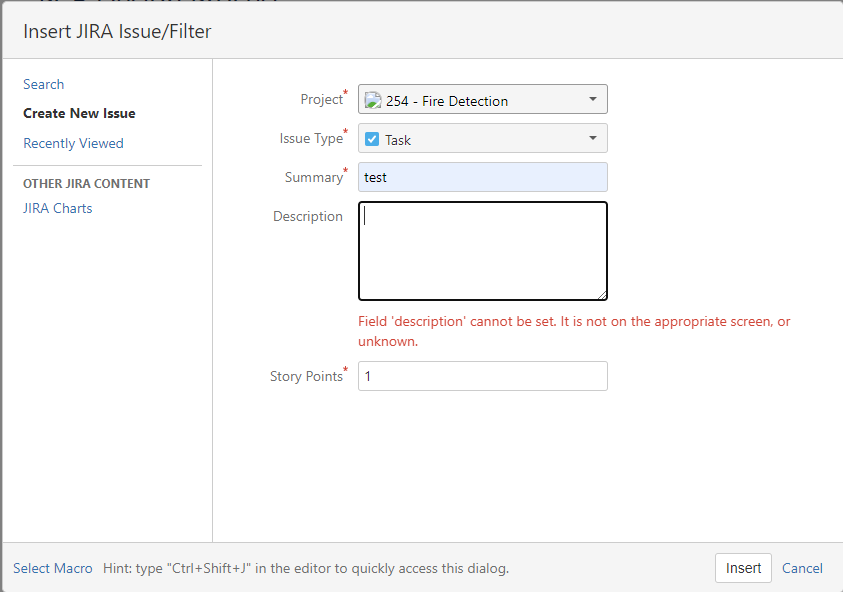The height and width of the screenshot is (592, 843).
Task: Cancel the Insert JIRA Issue dialog
Action: 802,568
